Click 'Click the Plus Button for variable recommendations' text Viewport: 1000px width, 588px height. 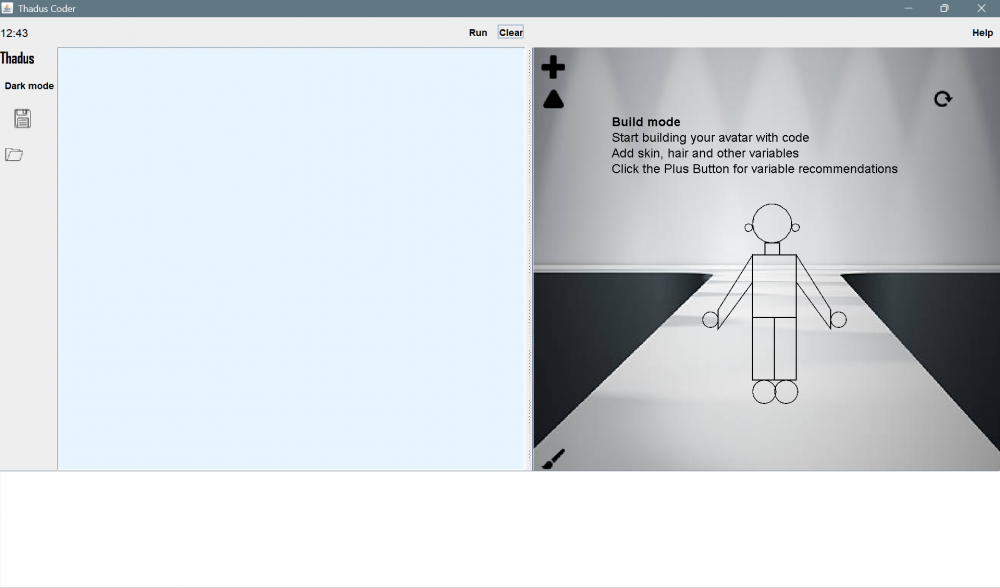pos(754,169)
